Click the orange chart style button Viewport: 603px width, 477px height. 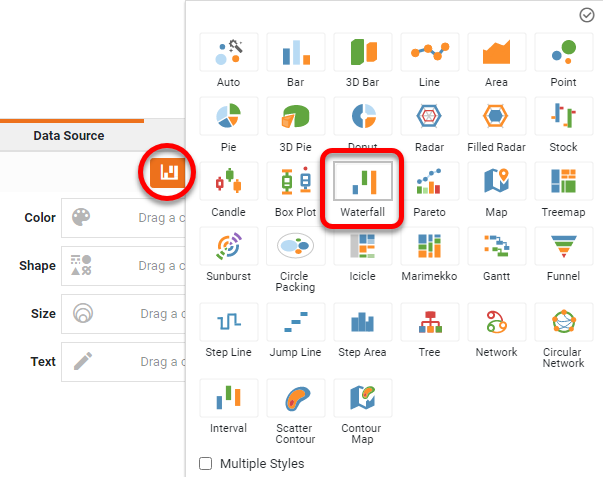(x=168, y=172)
